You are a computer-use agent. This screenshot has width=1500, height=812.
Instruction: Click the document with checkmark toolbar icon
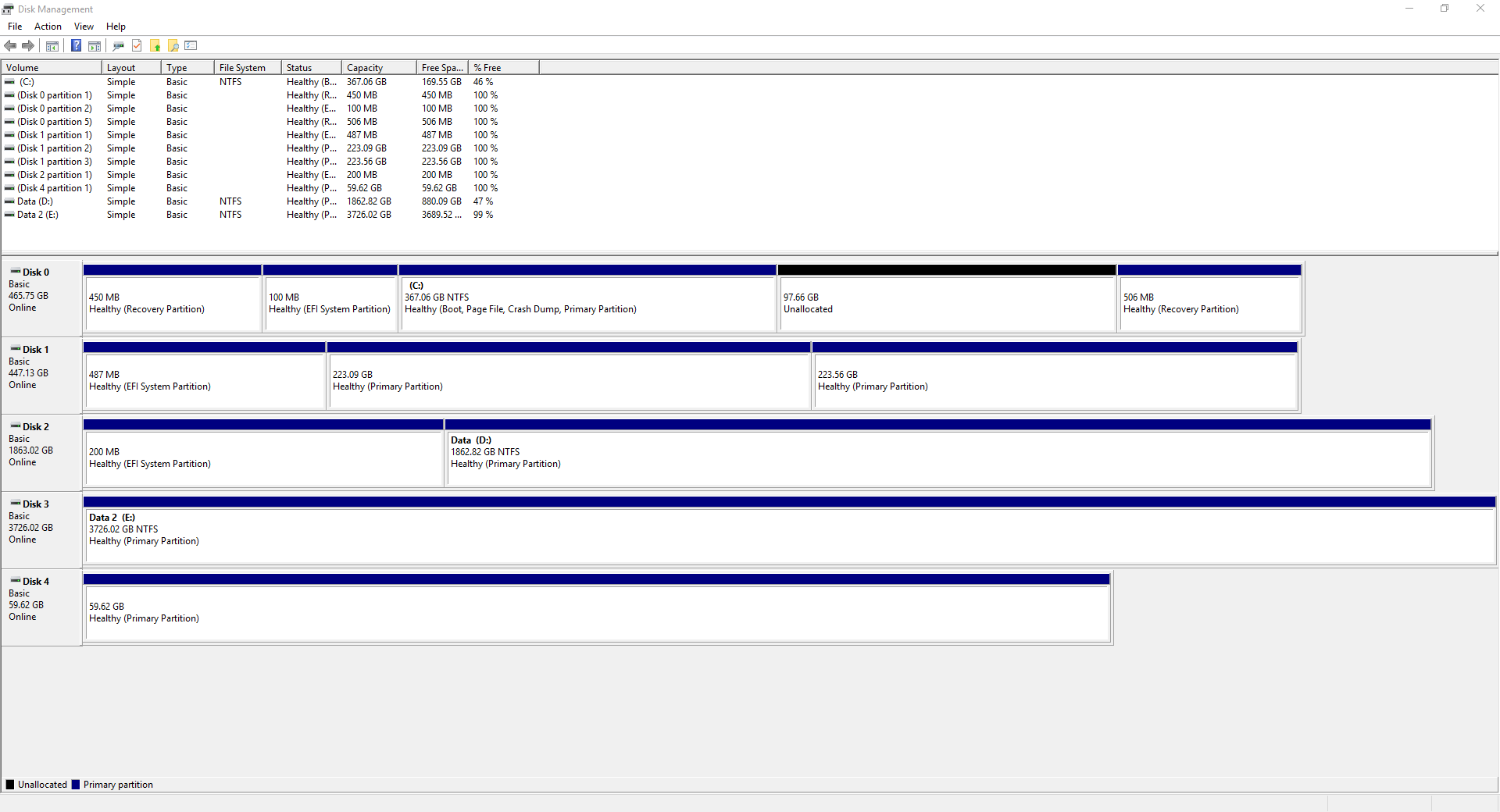click(137, 46)
